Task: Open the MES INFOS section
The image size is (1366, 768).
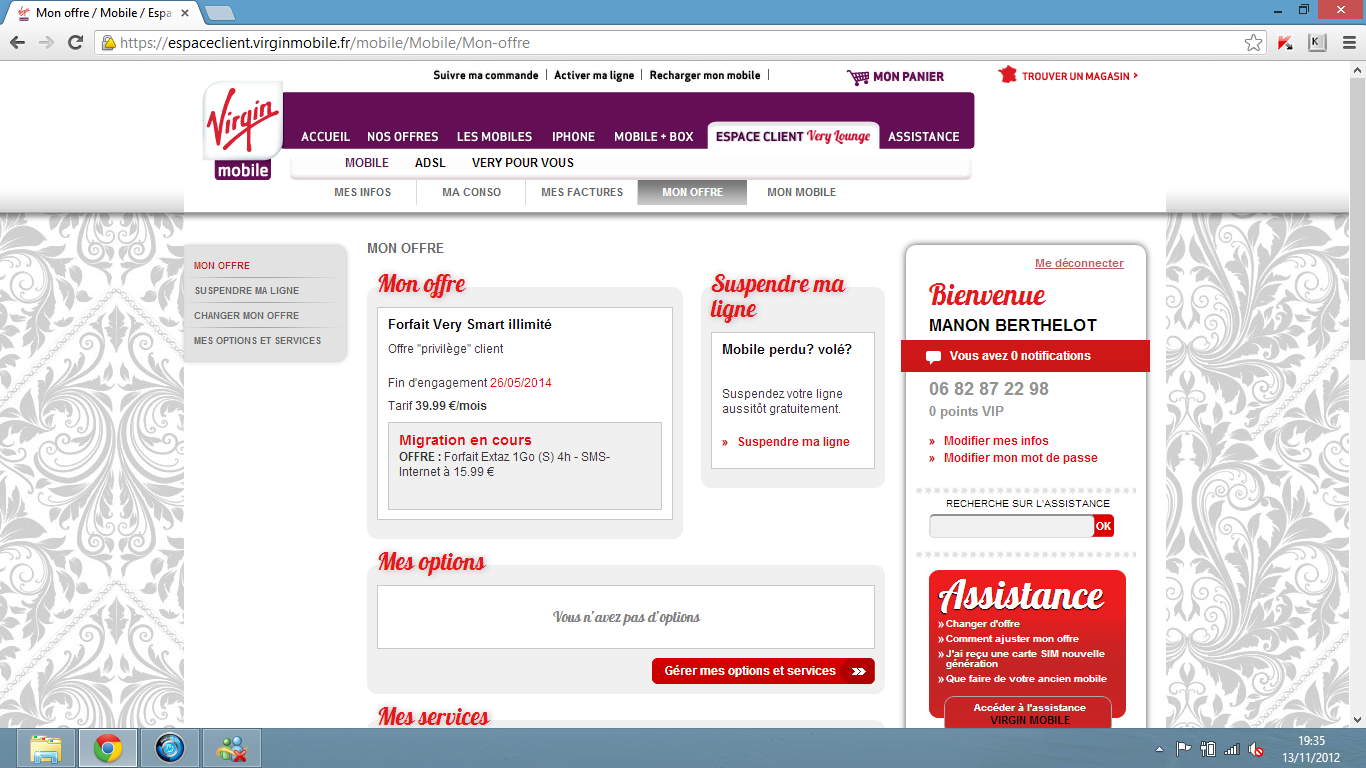Action: [x=363, y=192]
